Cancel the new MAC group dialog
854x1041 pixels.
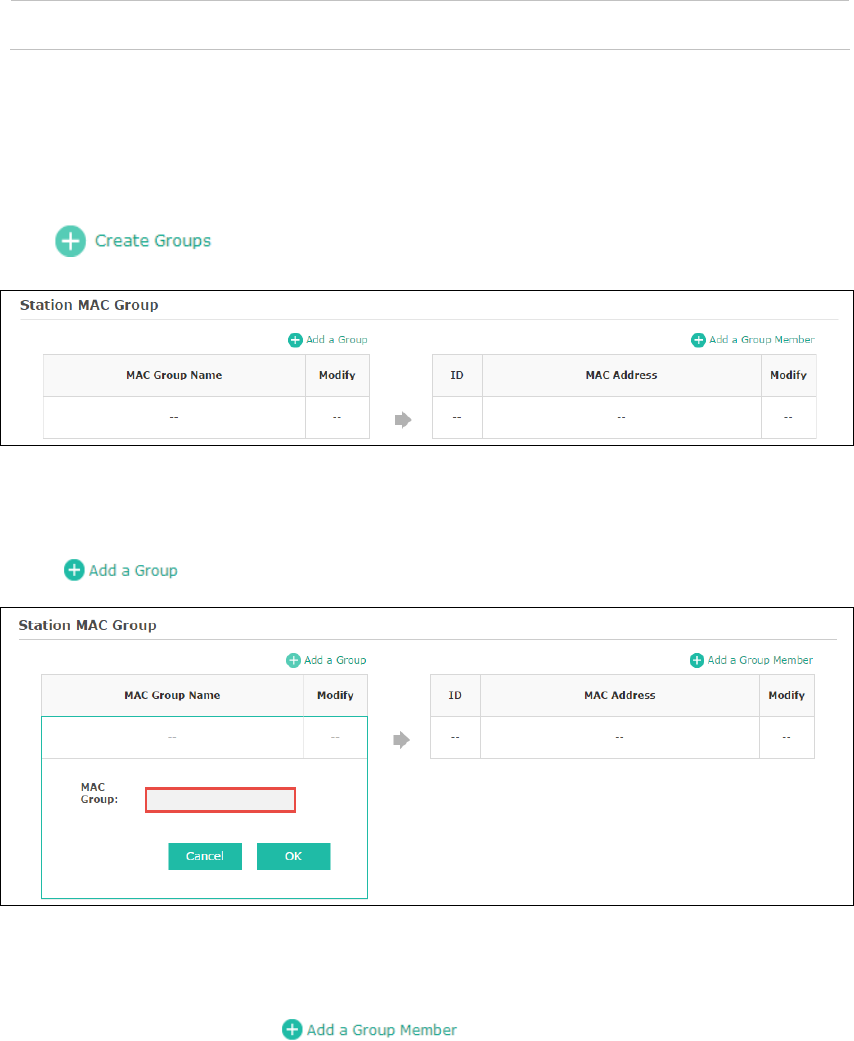coord(205,856)
